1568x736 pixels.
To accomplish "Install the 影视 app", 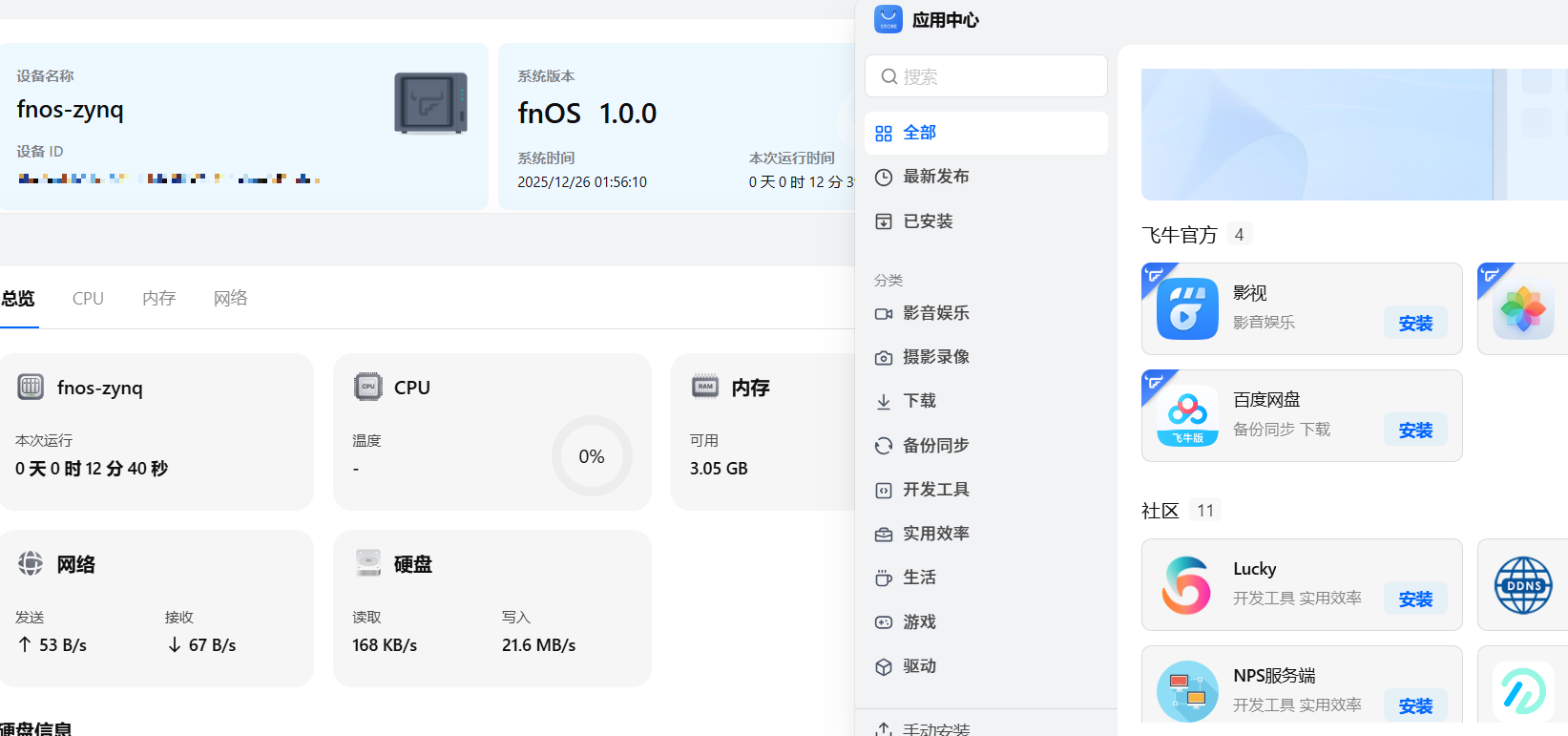I will (x=1415, y=324).
